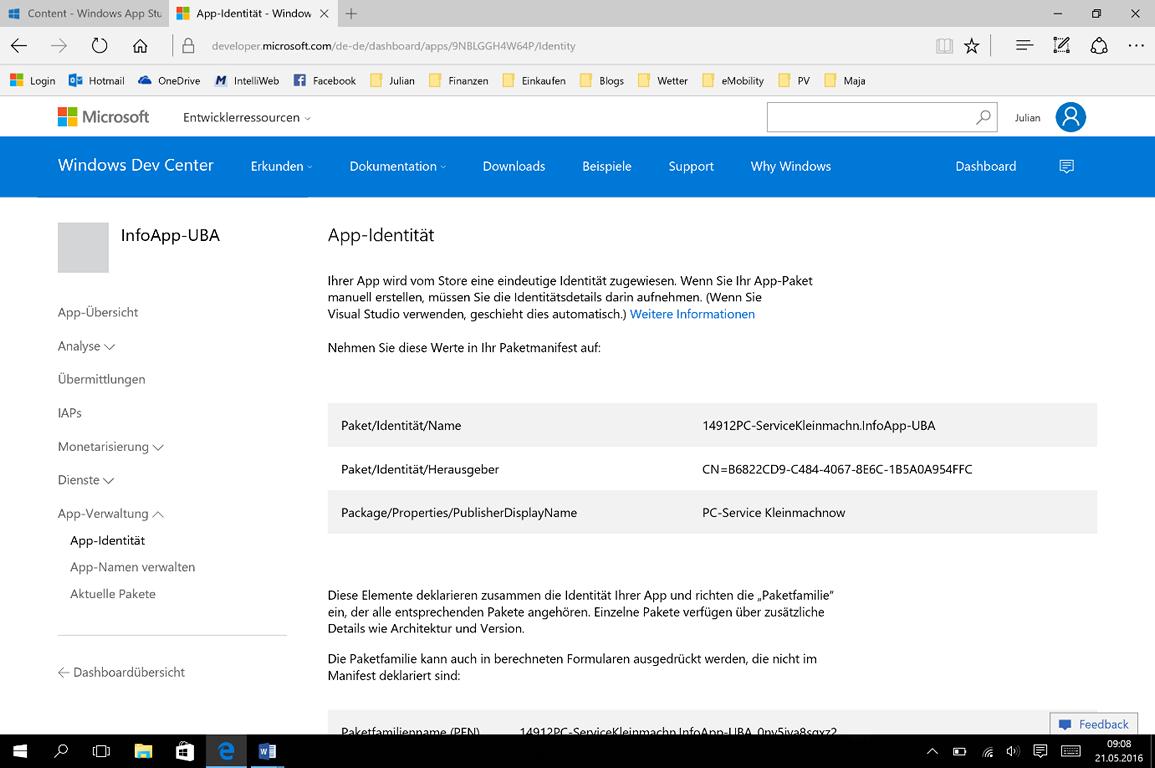Open the Weitere Informationen link
Image resolution: width=1155 pixels, height=768 pixels.
pos(692,314)
